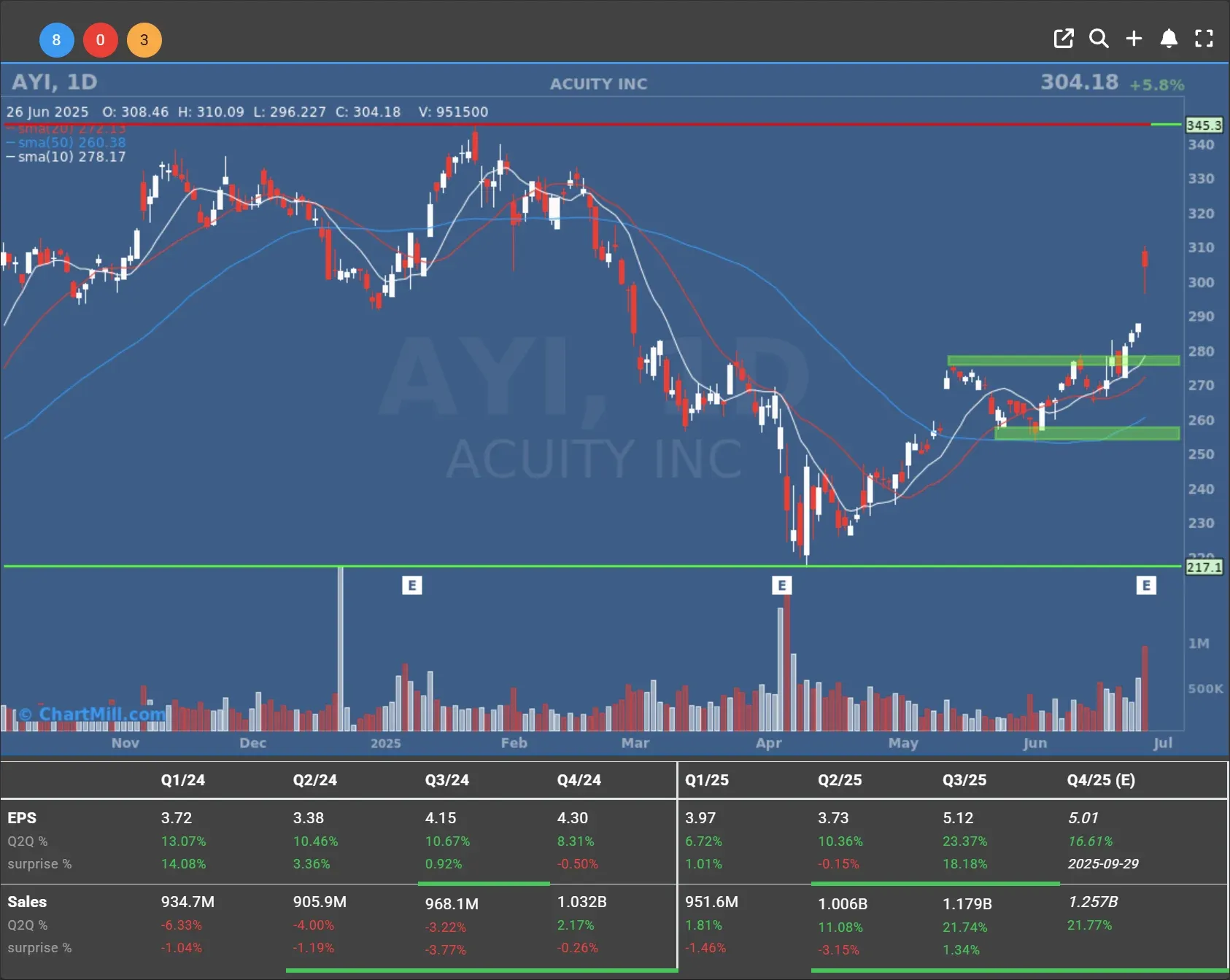Click the estimated EPS value 5.01
The image size is (1230, 980).
[x=1083, y=818]
